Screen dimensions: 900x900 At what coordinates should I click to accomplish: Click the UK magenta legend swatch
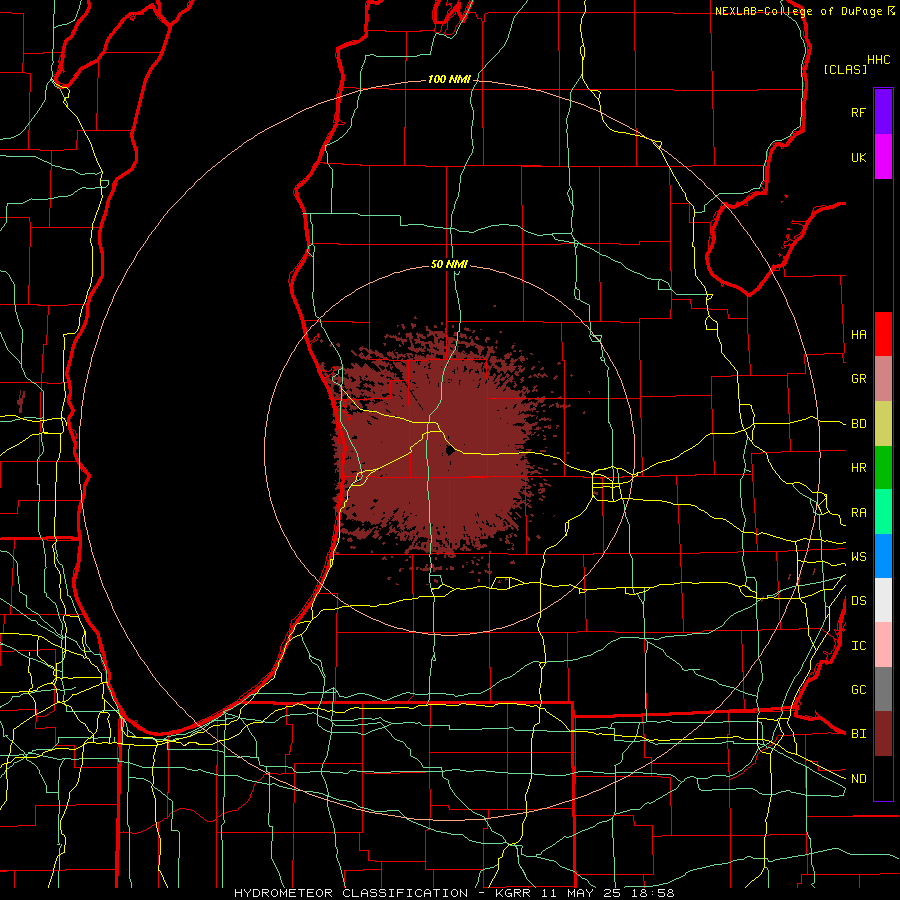click(x=883, y=157)
